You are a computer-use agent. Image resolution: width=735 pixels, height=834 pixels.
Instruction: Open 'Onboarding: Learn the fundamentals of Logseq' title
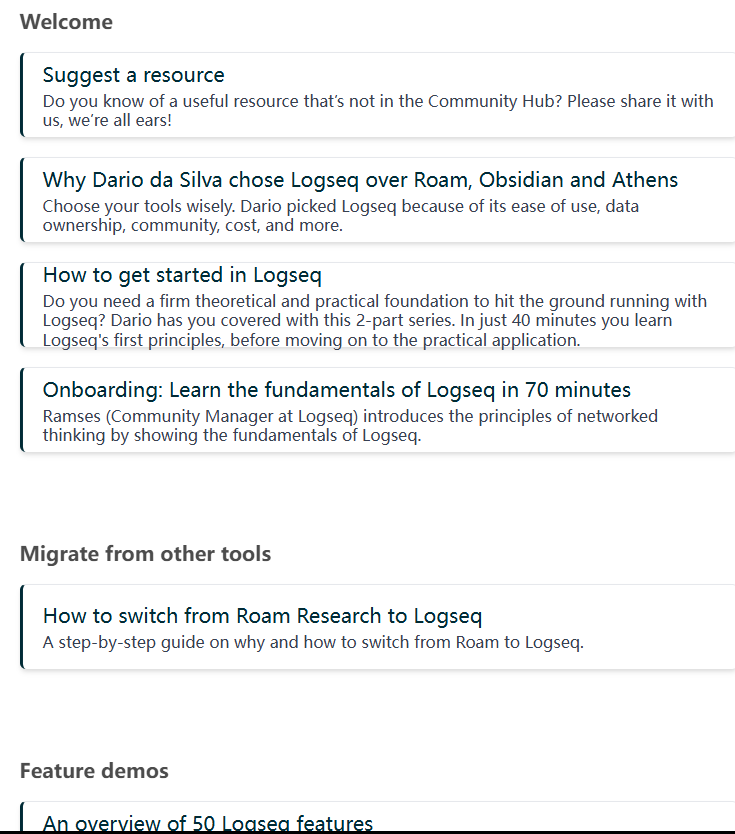336,390
